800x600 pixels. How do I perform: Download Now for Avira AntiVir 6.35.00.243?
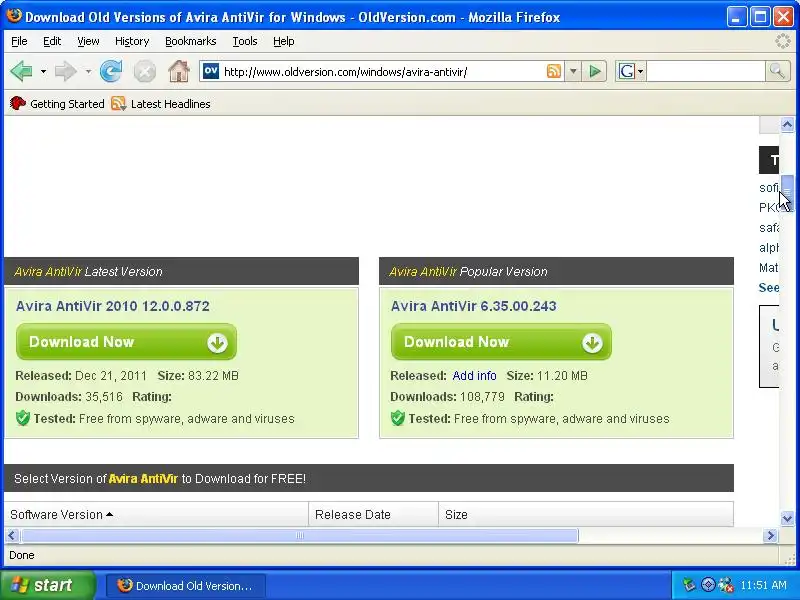(x=502, y=342)
